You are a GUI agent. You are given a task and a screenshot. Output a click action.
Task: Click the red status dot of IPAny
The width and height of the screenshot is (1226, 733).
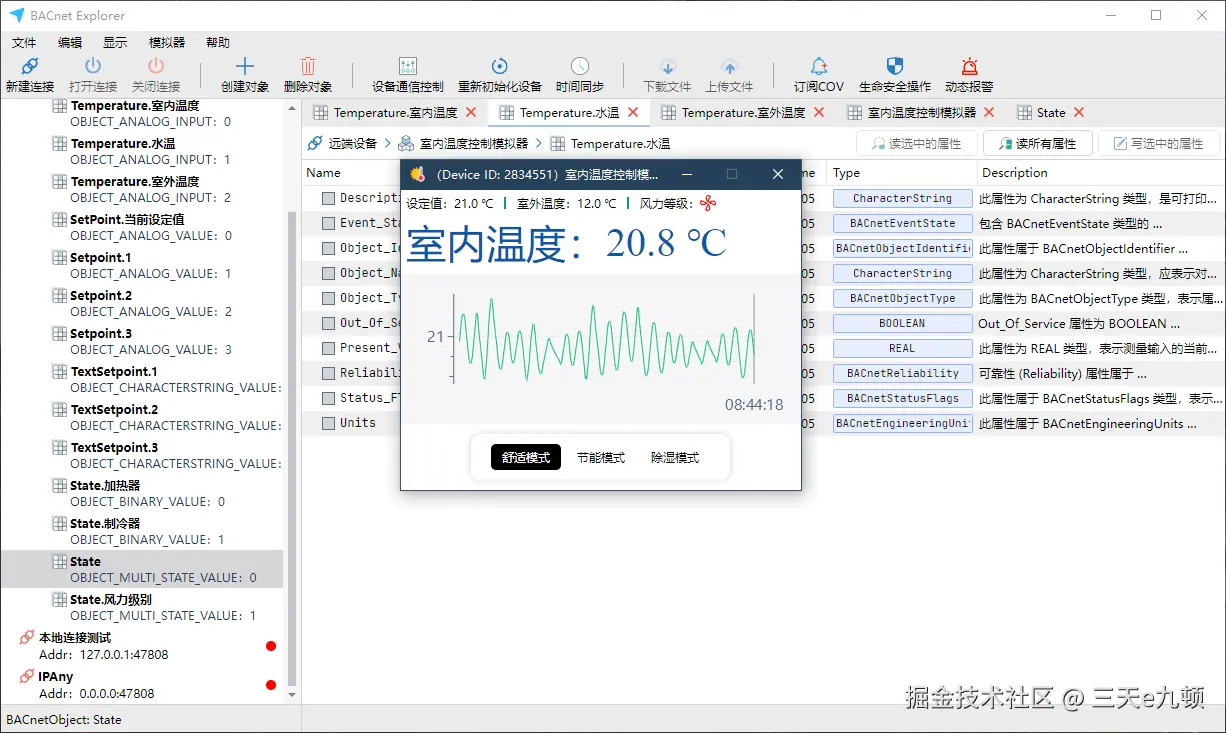click(271, 685)
